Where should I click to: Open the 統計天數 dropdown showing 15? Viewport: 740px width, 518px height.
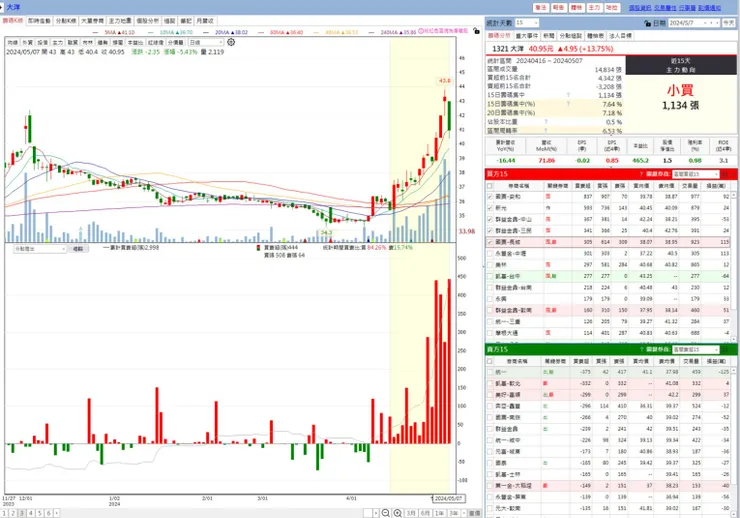(527, 23)
